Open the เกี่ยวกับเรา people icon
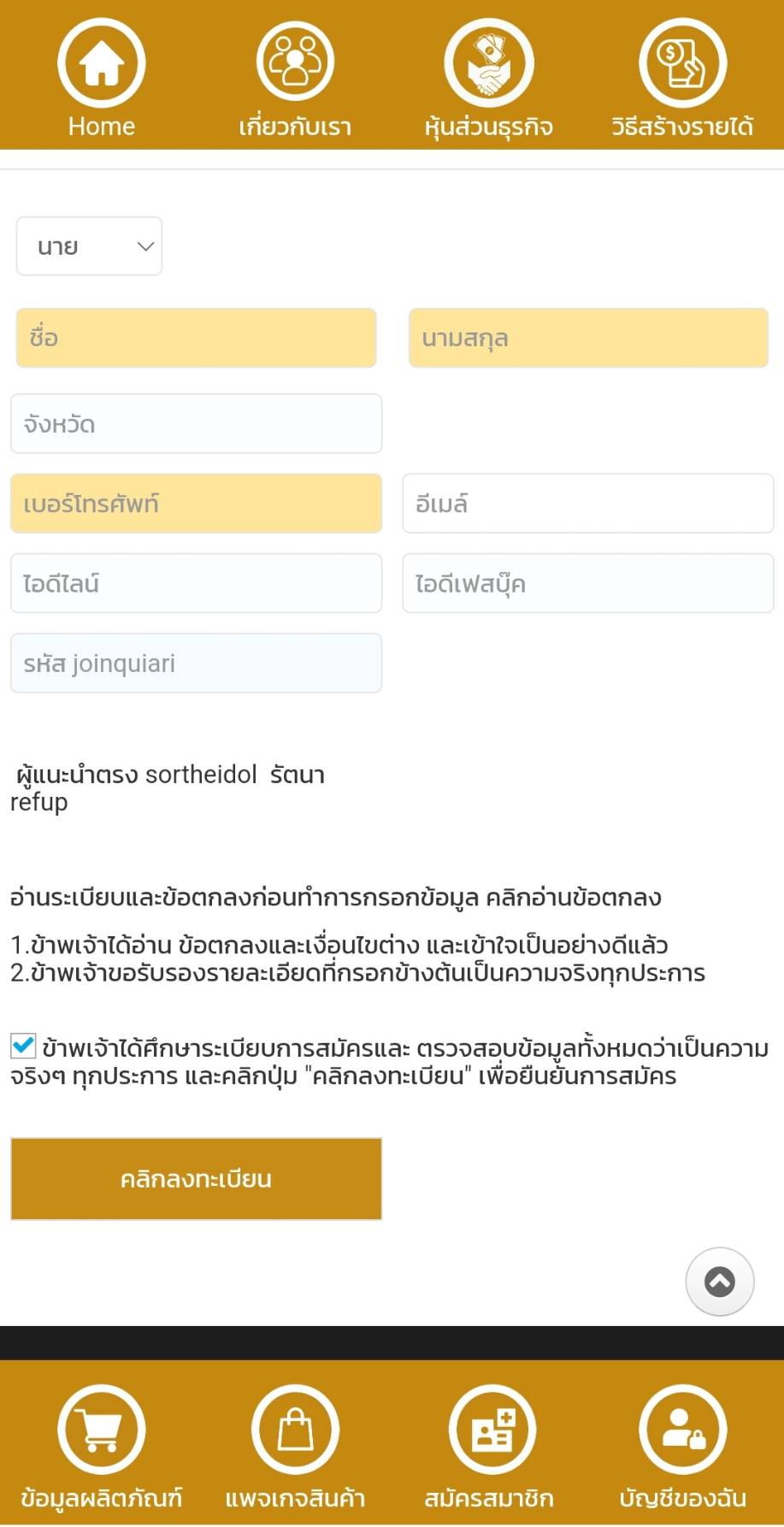 click(x=295, y=63)
